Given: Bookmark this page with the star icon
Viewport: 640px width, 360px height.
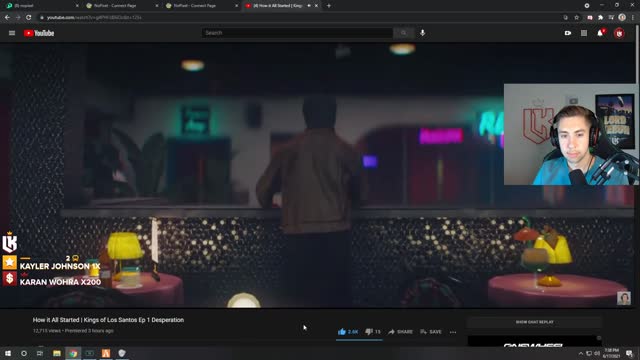Looking at the screenshot, I should pos(576,18).
